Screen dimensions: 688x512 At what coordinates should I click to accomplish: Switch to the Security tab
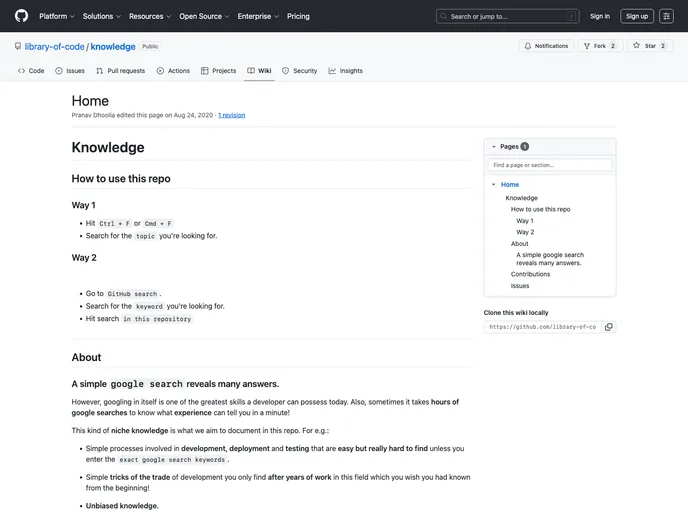[300, 71]
